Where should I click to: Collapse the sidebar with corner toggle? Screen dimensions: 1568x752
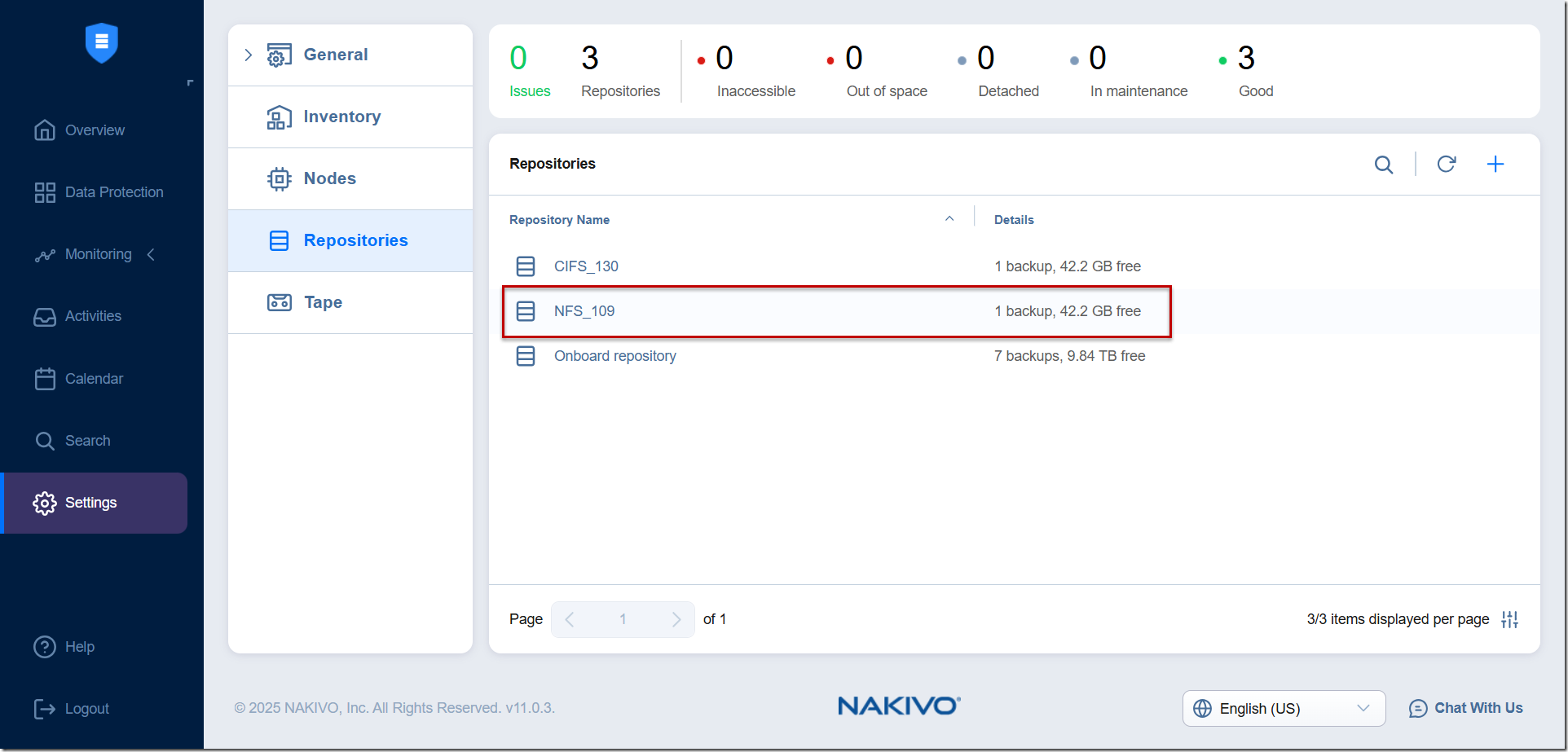click(190, 82)
